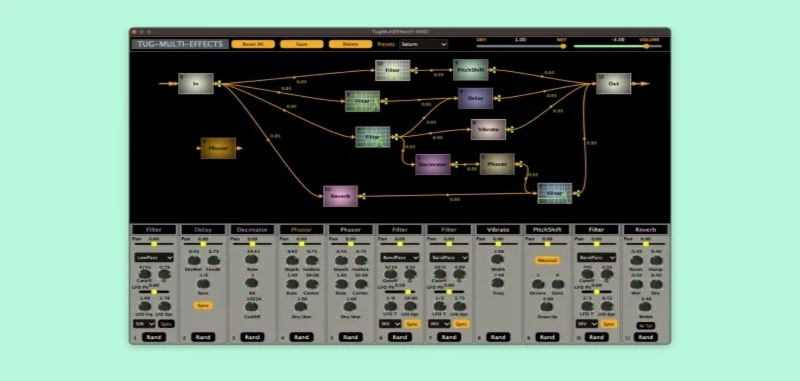
Task: Toggle the No Tail button in Reverb module
Action: 645,325
